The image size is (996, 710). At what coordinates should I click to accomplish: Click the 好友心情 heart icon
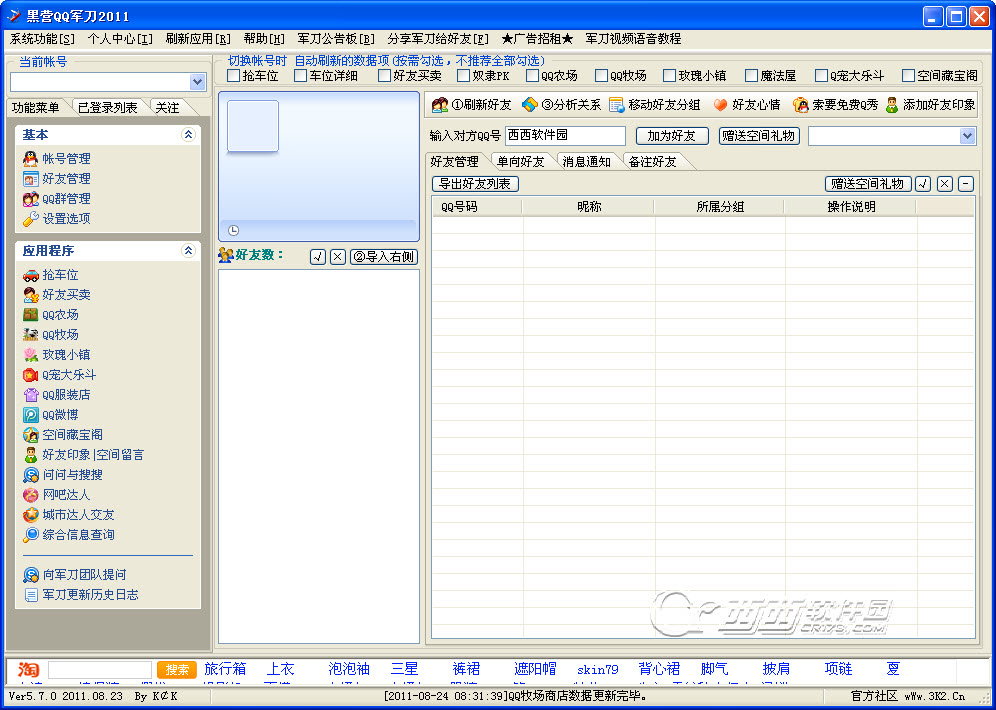tap(720, 105)
